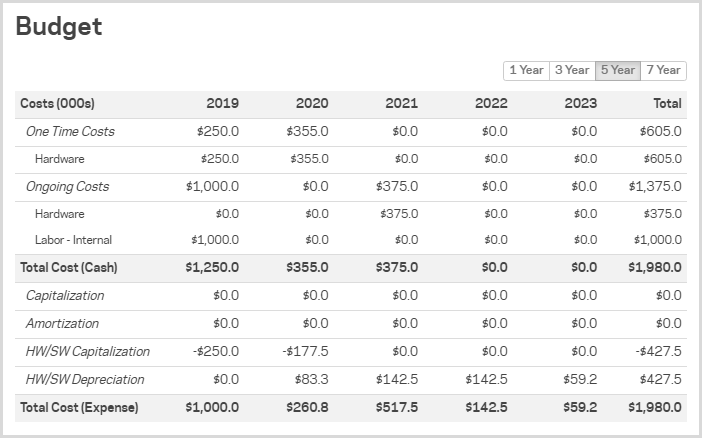This screenshot has height=438, width=702.
Task: Click the Costs (000s) header cell
Action: (x=57, y=103)
